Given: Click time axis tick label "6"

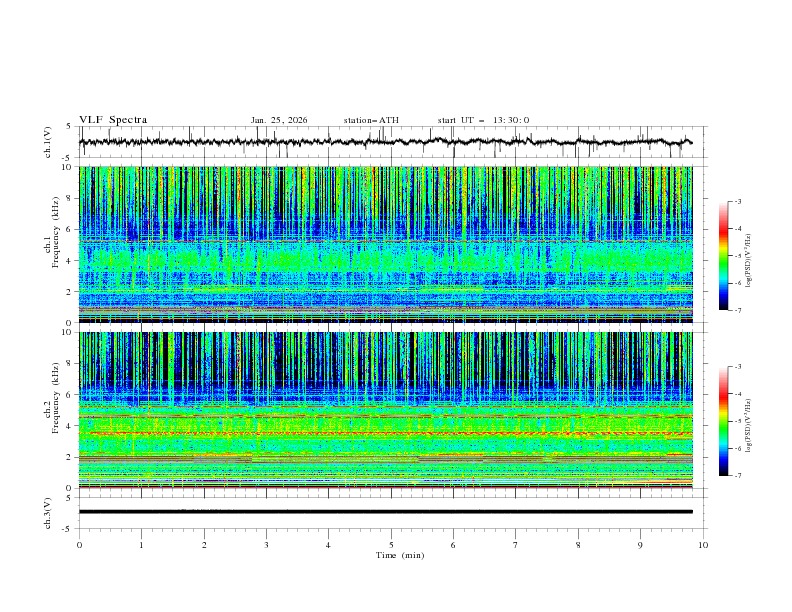Looking at the screenshot, I should click(x=453, y=545).
